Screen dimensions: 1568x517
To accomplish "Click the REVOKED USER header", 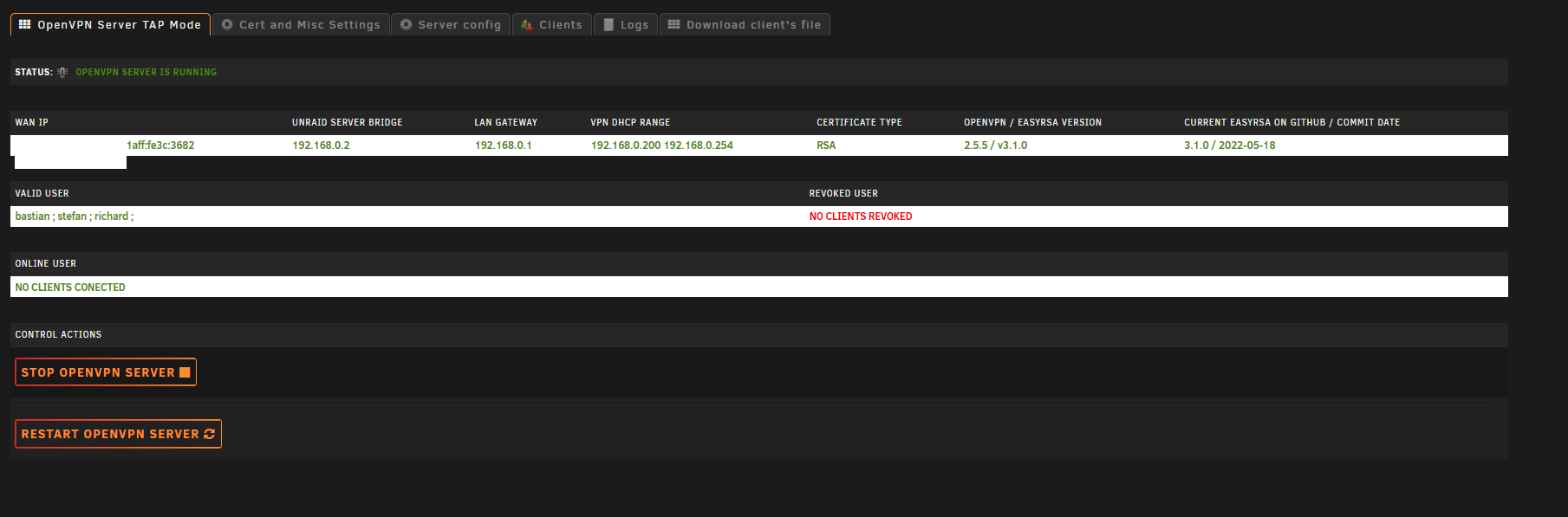I will point(843,193).
